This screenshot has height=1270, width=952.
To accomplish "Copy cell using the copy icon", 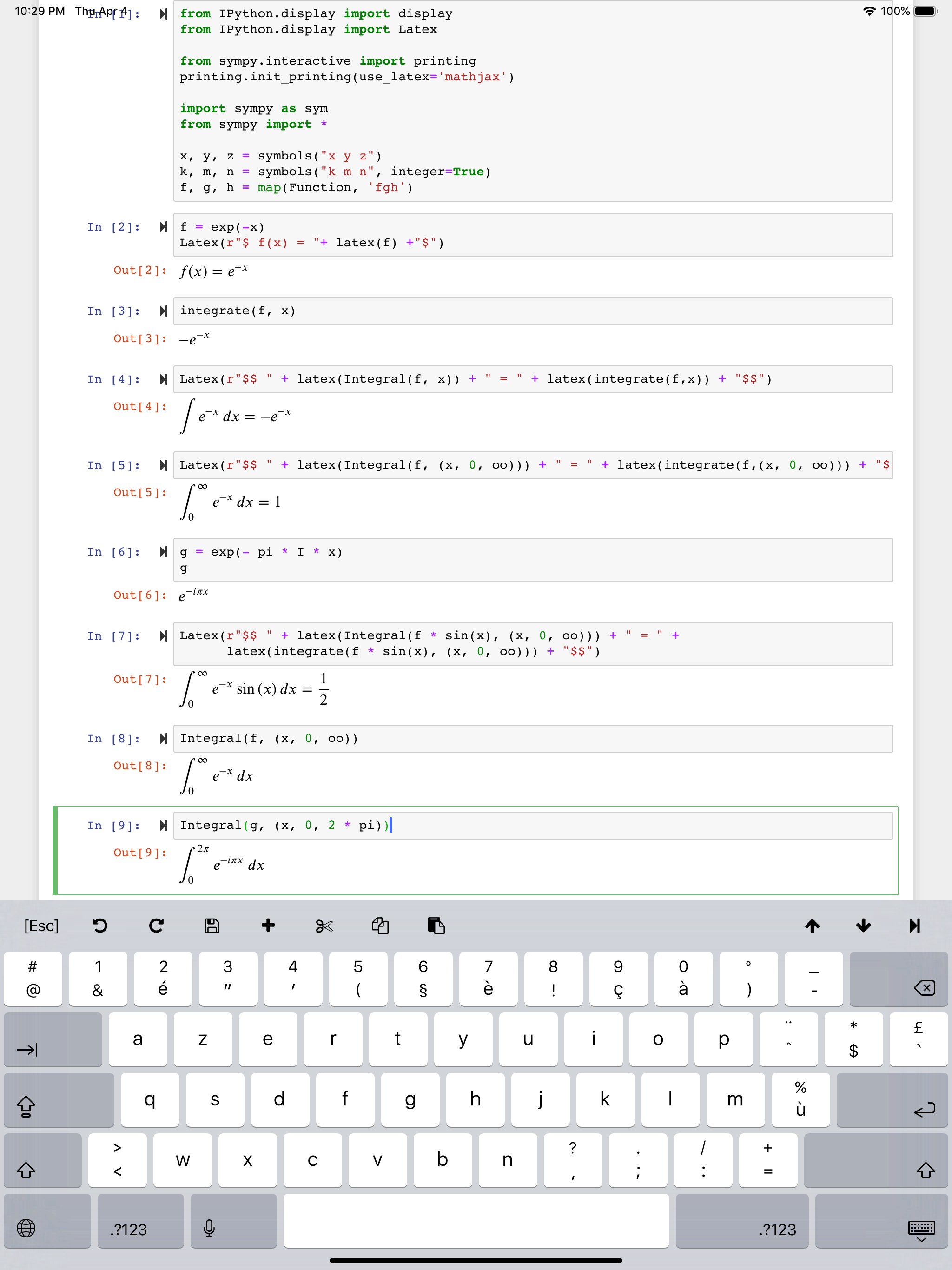I will tap(380, 926).
